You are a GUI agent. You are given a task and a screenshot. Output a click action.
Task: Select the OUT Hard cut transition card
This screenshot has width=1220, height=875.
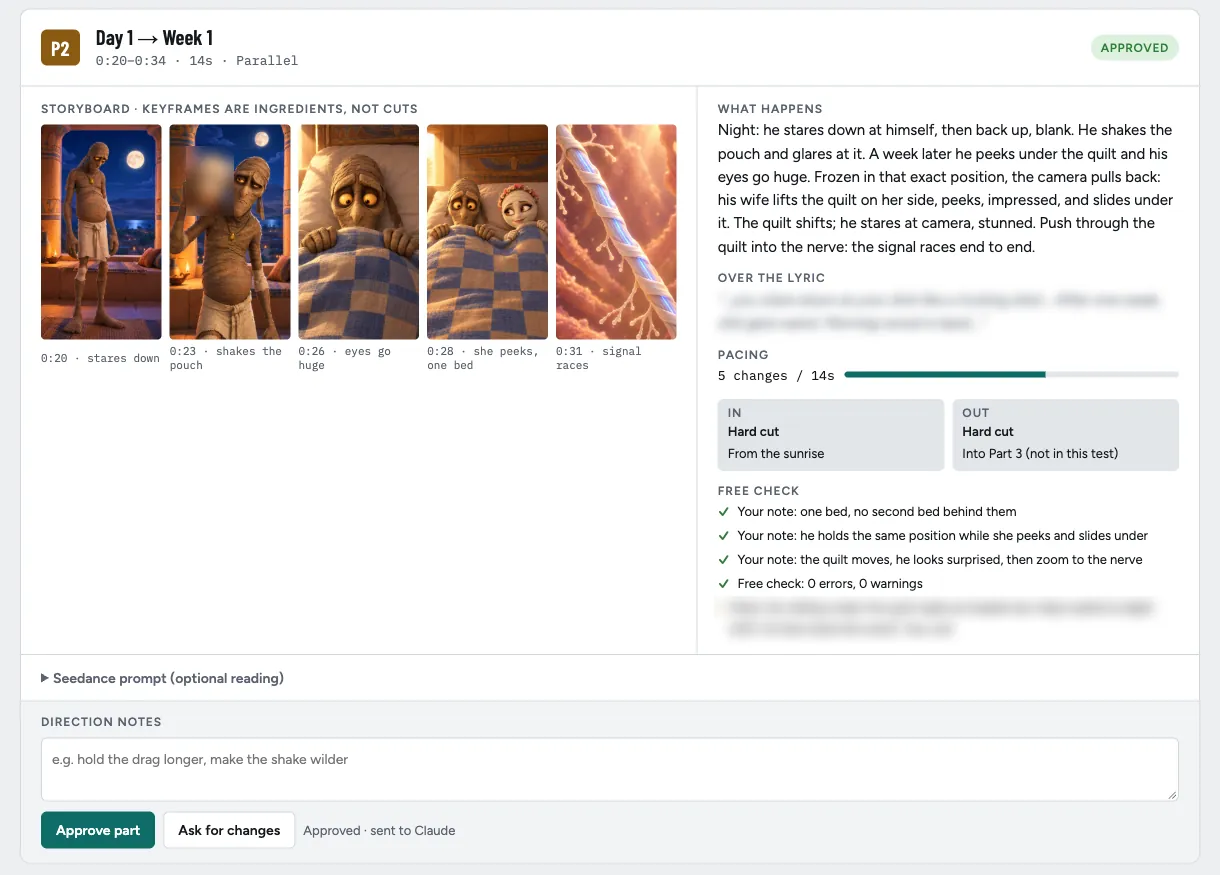(x=1066, y=435)
